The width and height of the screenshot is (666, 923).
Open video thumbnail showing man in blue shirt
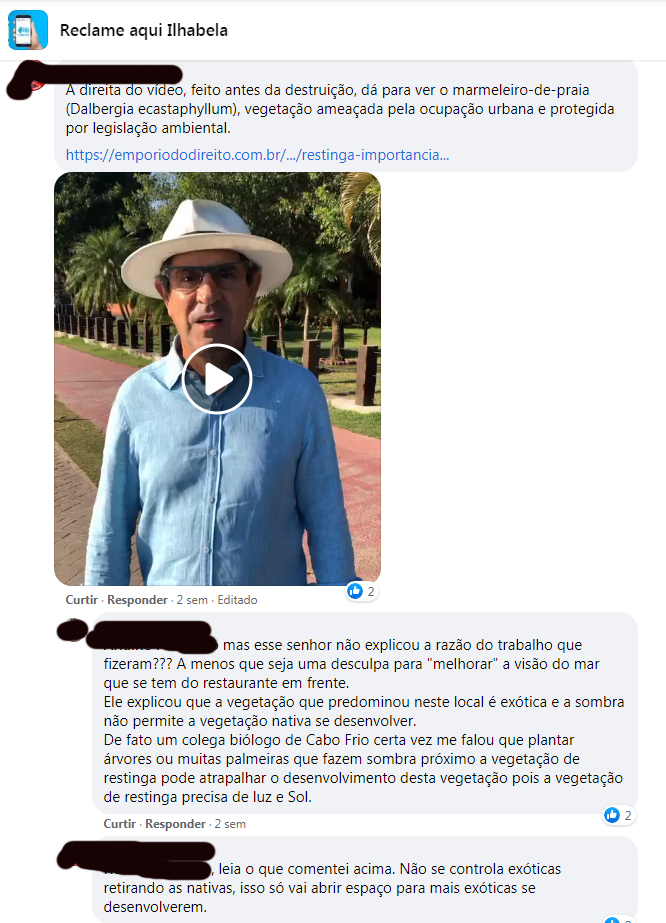click(x=217, y=379)
